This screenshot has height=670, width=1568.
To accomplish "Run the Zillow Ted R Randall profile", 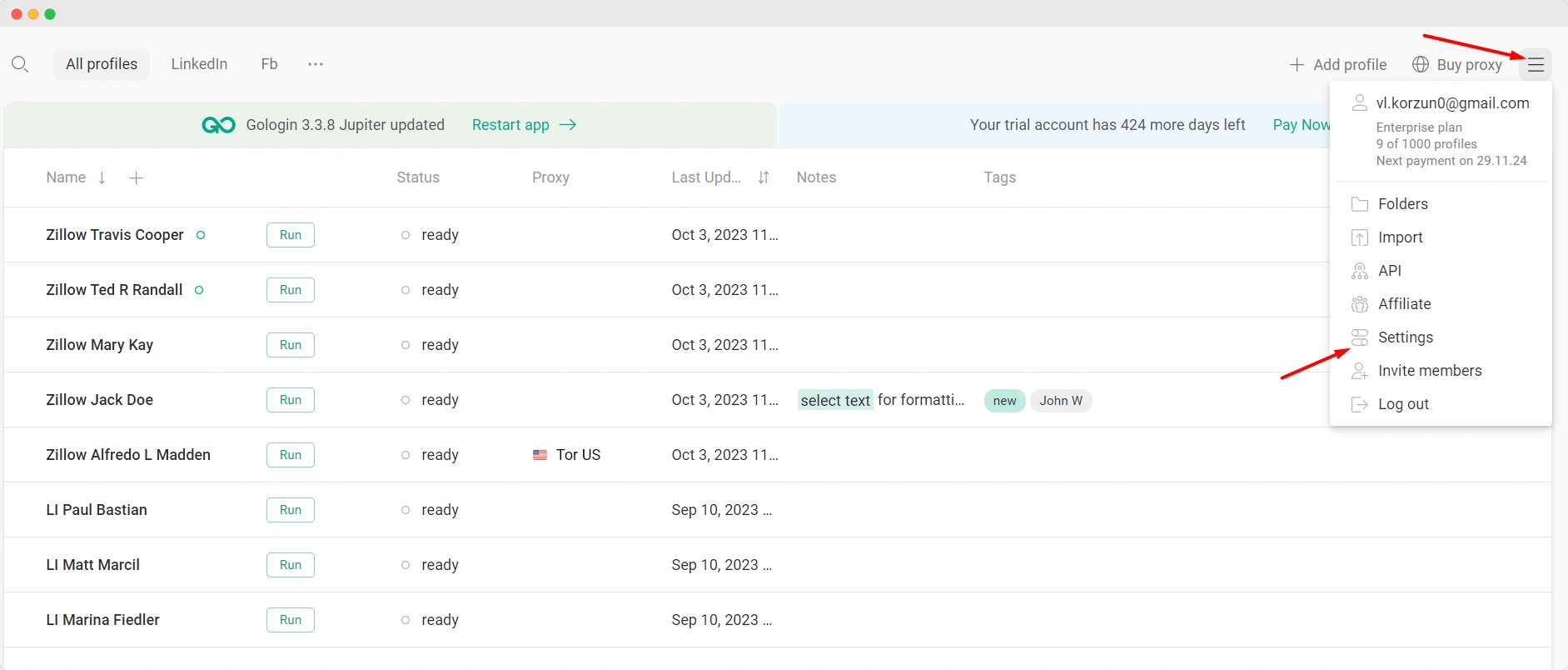I will tap(291, 290).
